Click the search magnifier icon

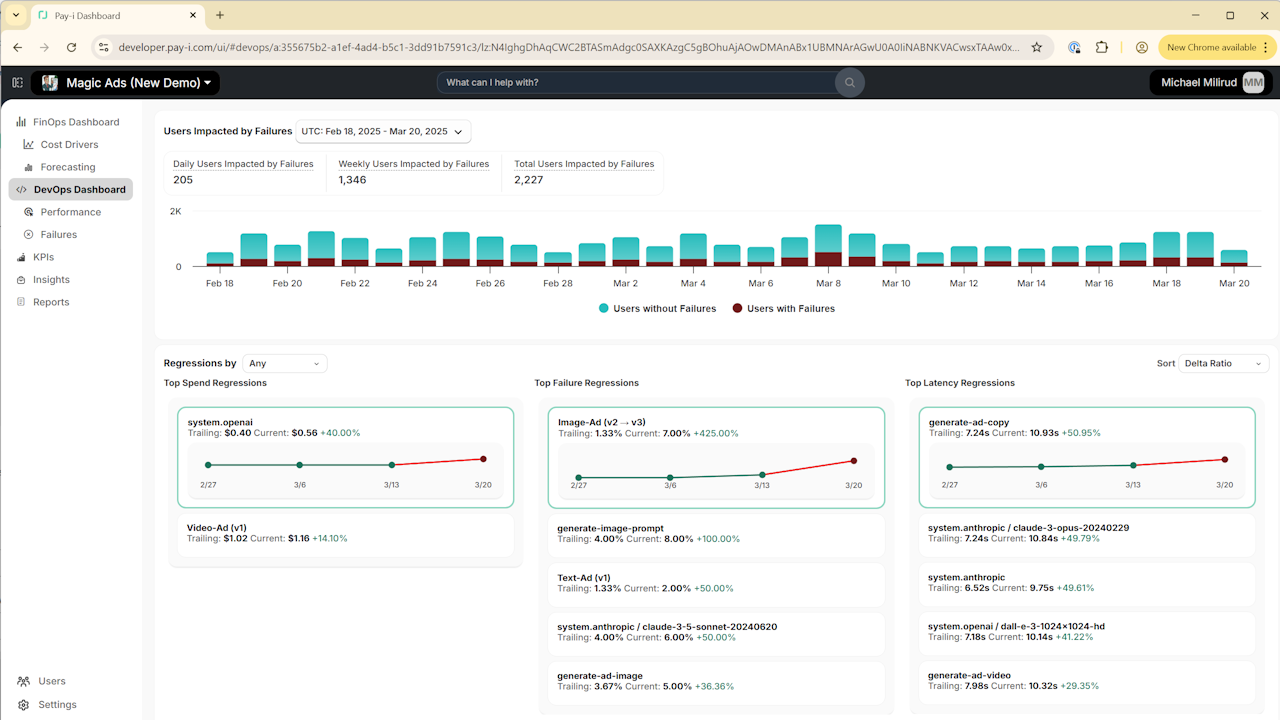tap(850, 82)
